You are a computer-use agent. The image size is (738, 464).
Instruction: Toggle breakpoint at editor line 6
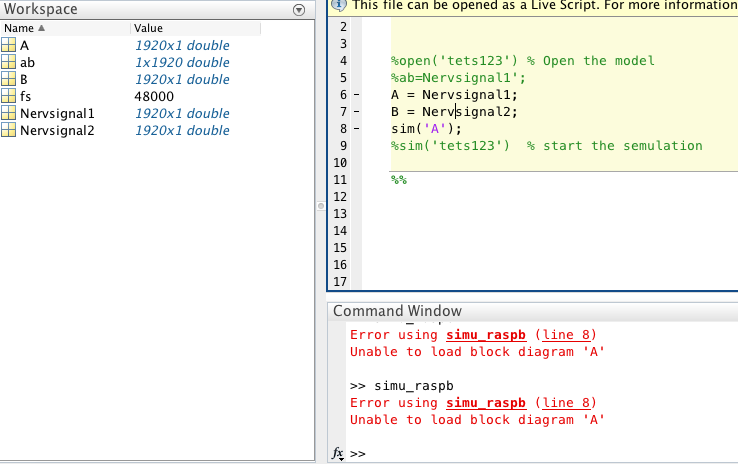(357, 95)
